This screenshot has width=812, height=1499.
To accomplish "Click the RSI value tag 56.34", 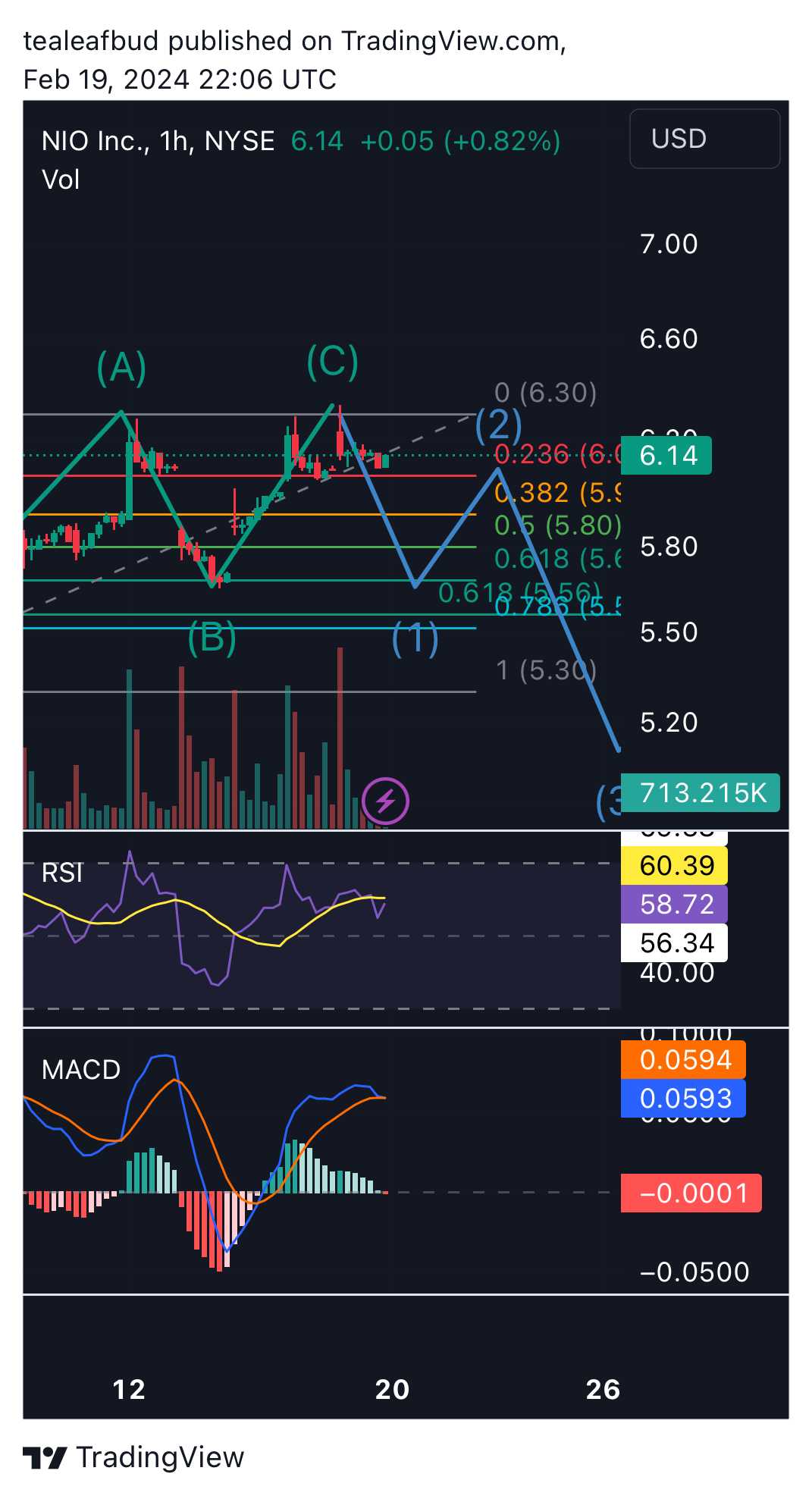I will tap(674, 942).
